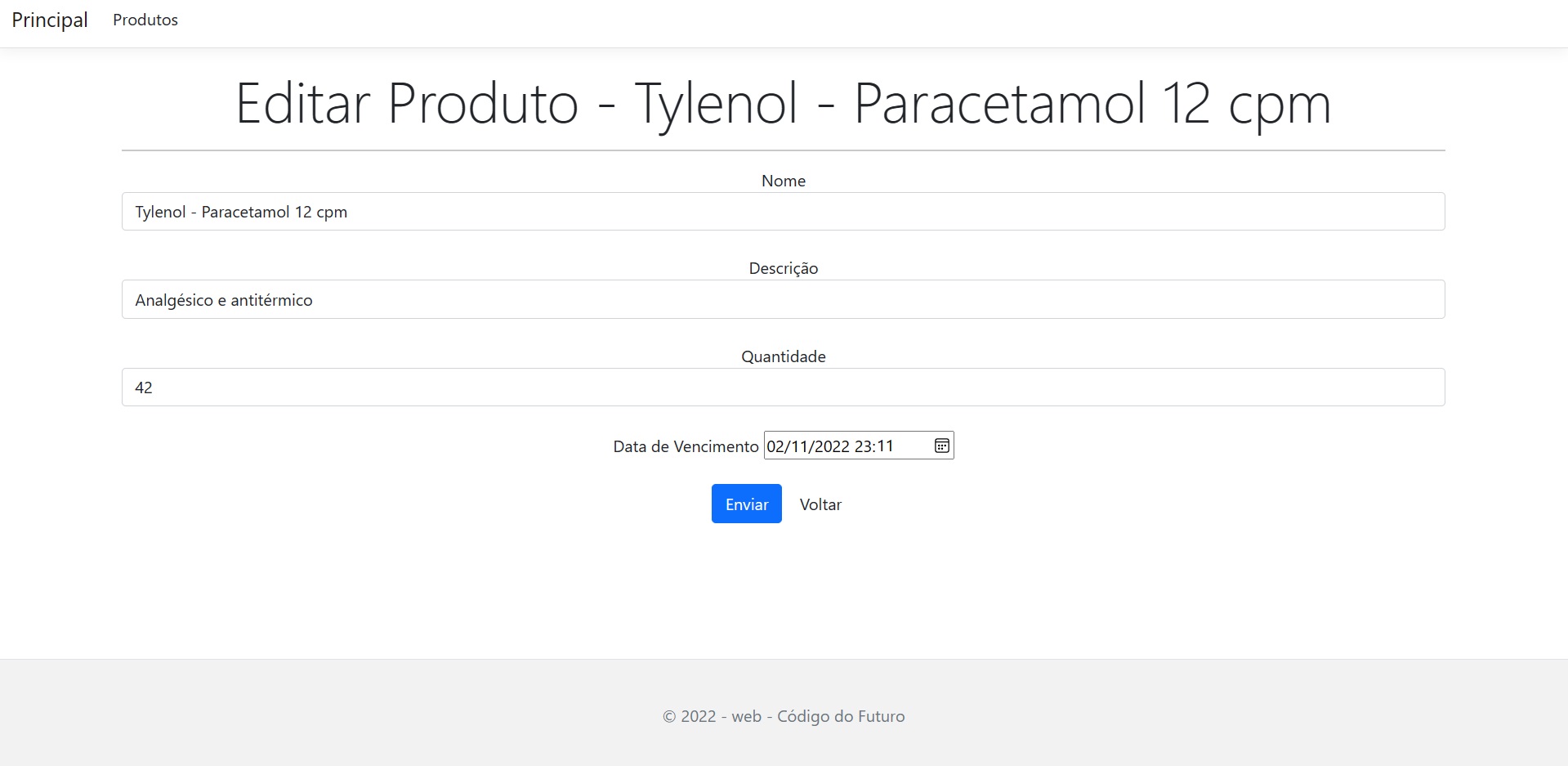
Task: Click the Quantidade label
Action: pos(783,356)
